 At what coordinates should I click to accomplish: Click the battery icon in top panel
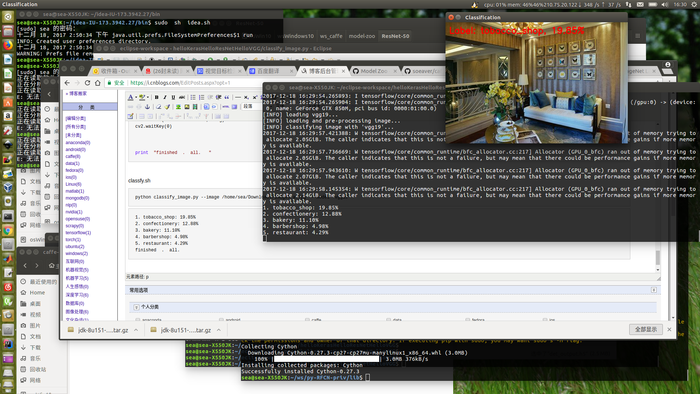(653, 4)
